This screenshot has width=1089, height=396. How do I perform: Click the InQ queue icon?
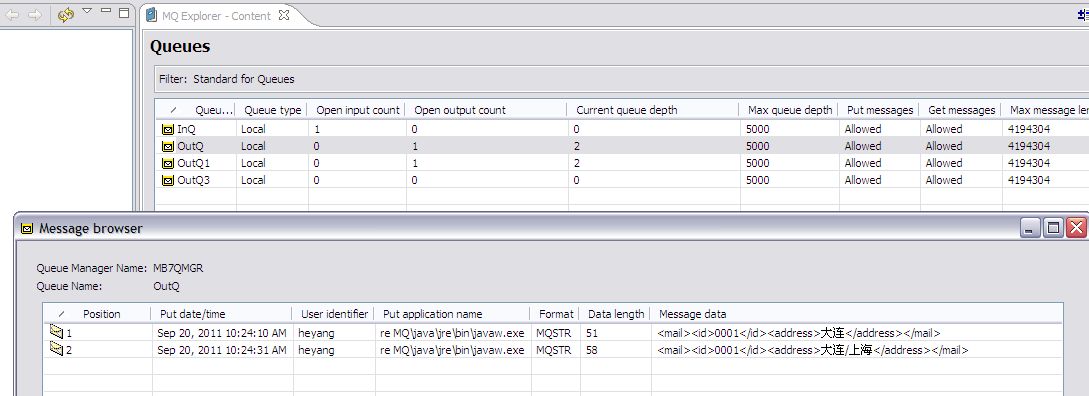pos(167,129)
